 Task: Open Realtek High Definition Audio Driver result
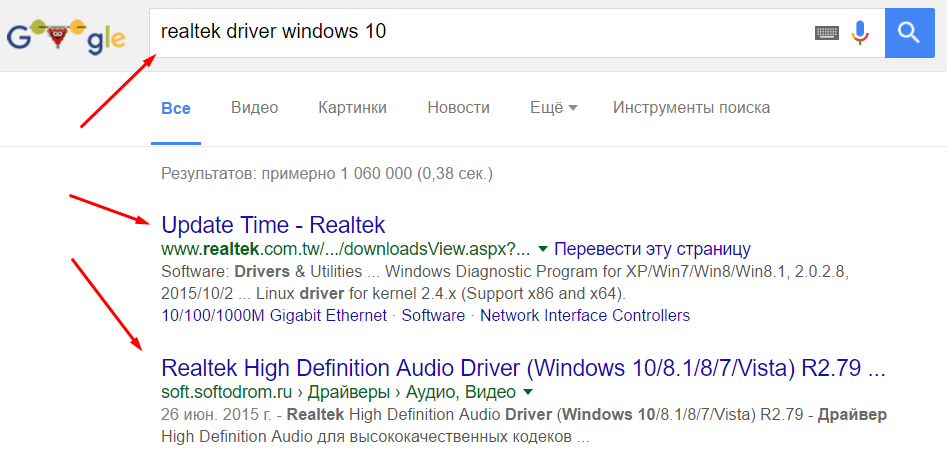click(523, 368)
